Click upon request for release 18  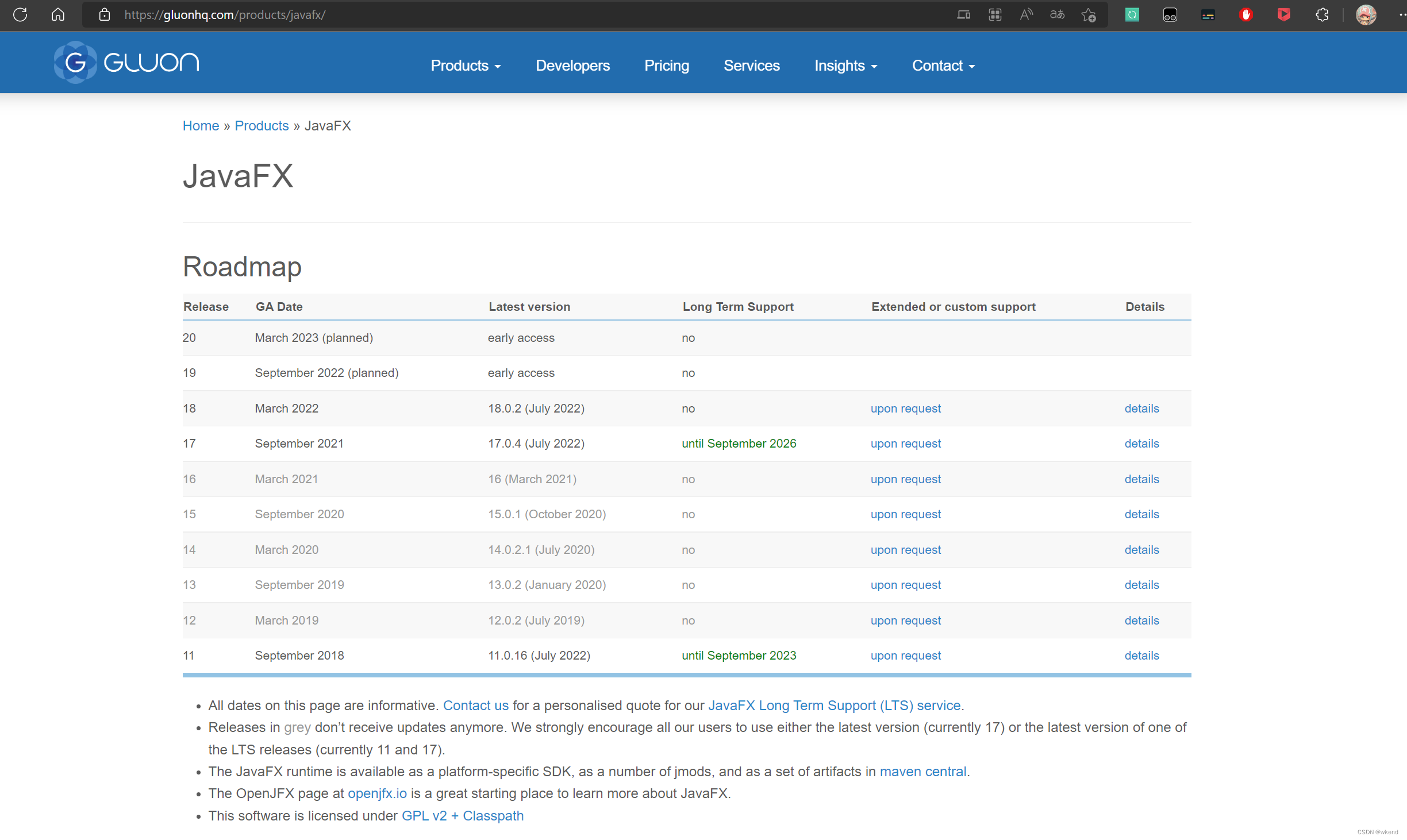905,409
